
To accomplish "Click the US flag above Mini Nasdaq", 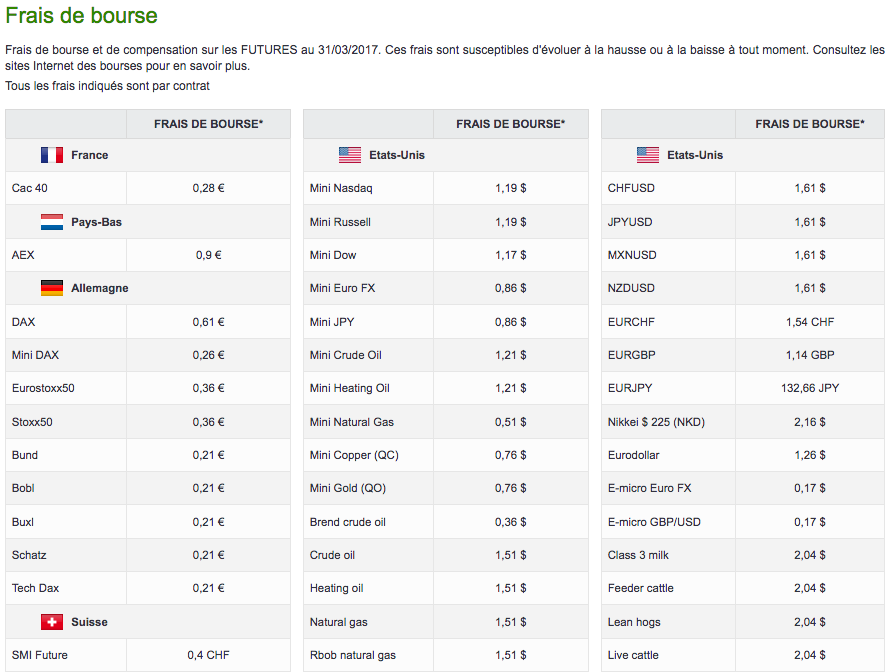I will [350, 155].
